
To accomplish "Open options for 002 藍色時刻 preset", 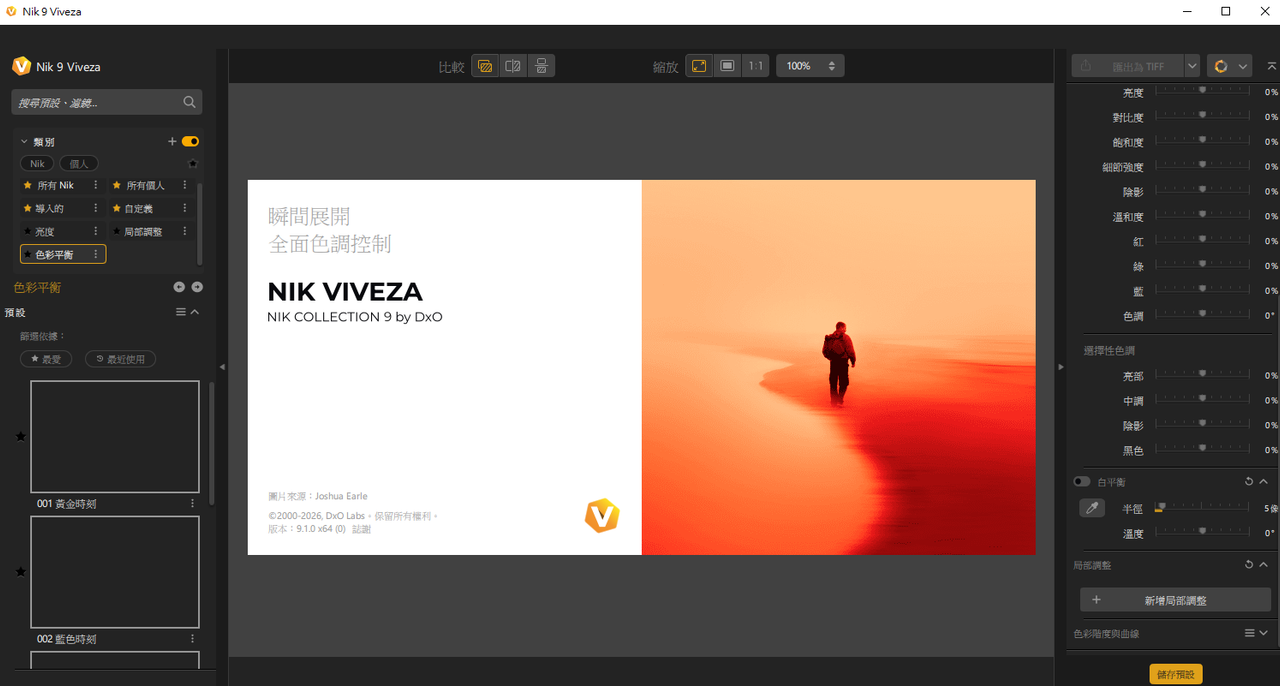I will pyautogui.click(x=193, y=638).
